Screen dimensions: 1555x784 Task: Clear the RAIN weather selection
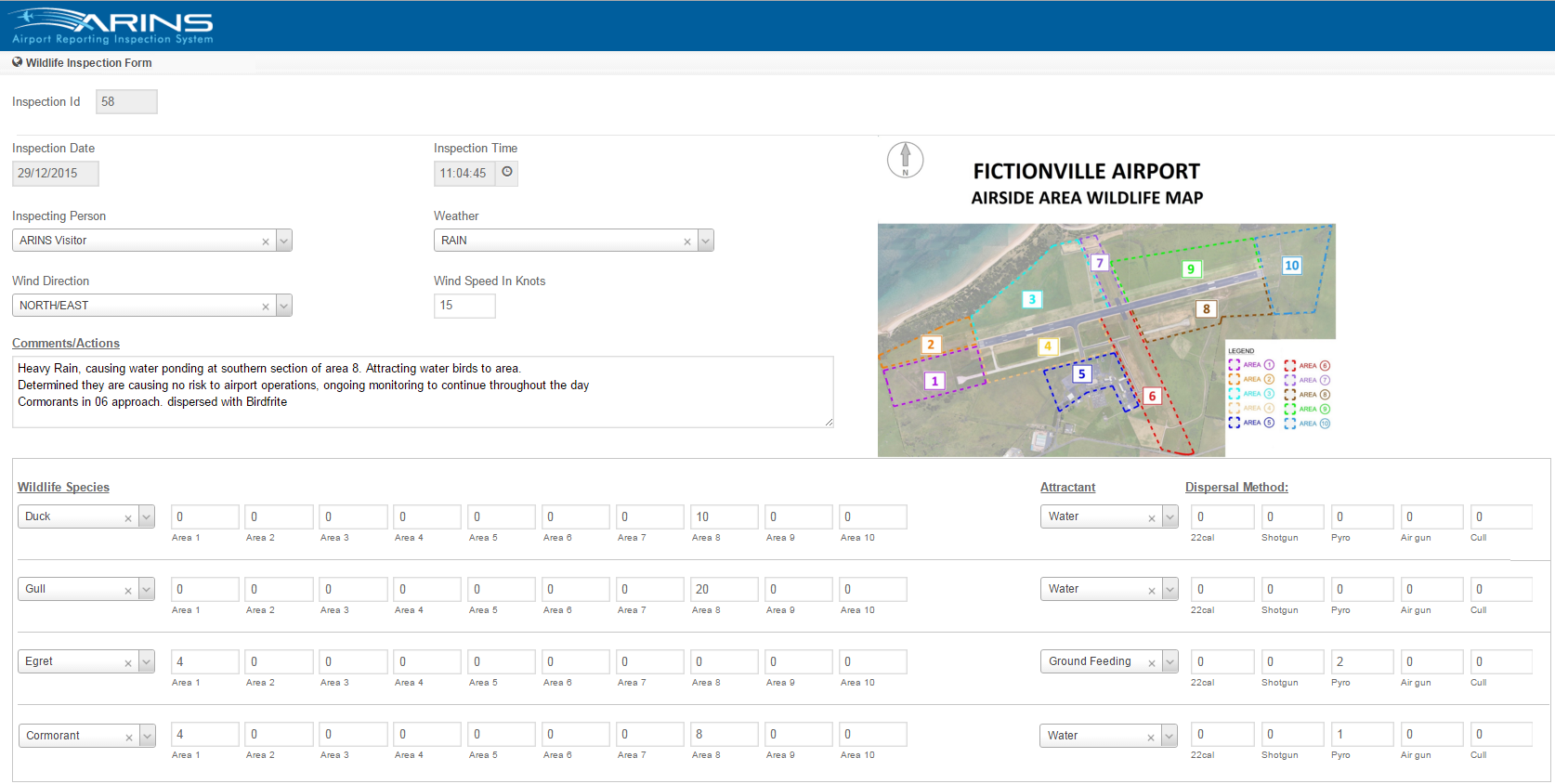point(687,242)
